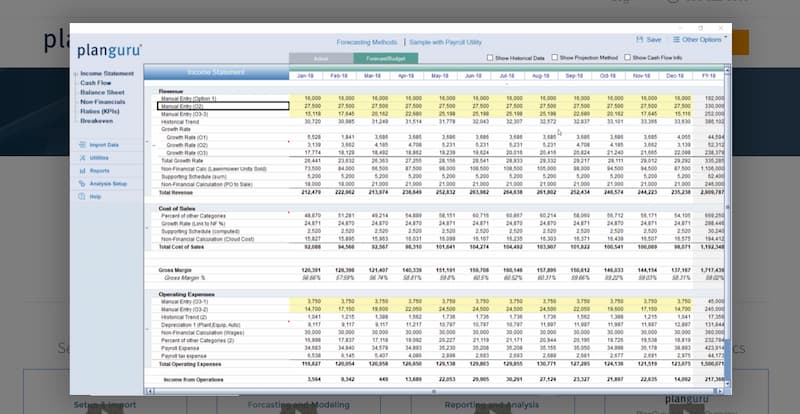Select Growth Rate (O2) row
The image size is (800, 414).
pyautogui.click(x=187, y=145)
